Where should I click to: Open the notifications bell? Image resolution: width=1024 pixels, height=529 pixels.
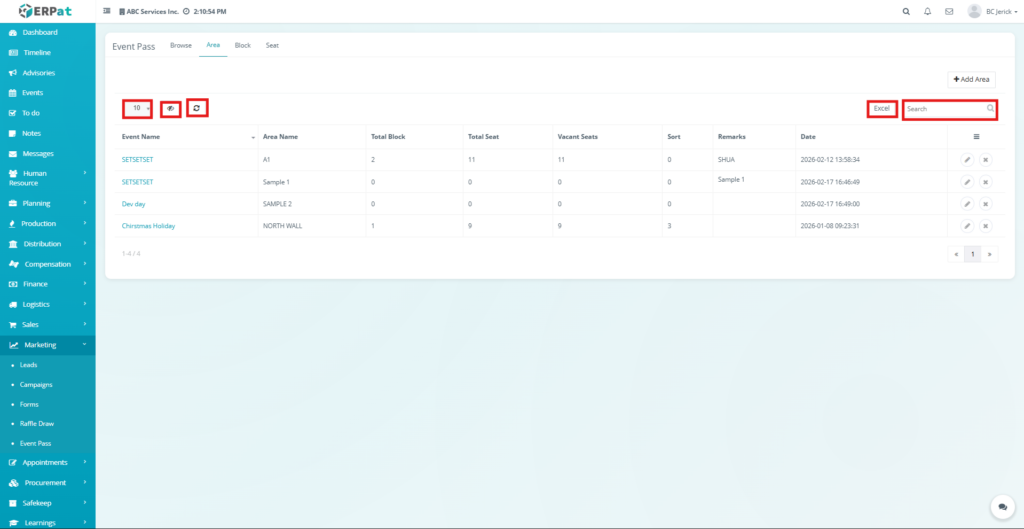point(928,12)
